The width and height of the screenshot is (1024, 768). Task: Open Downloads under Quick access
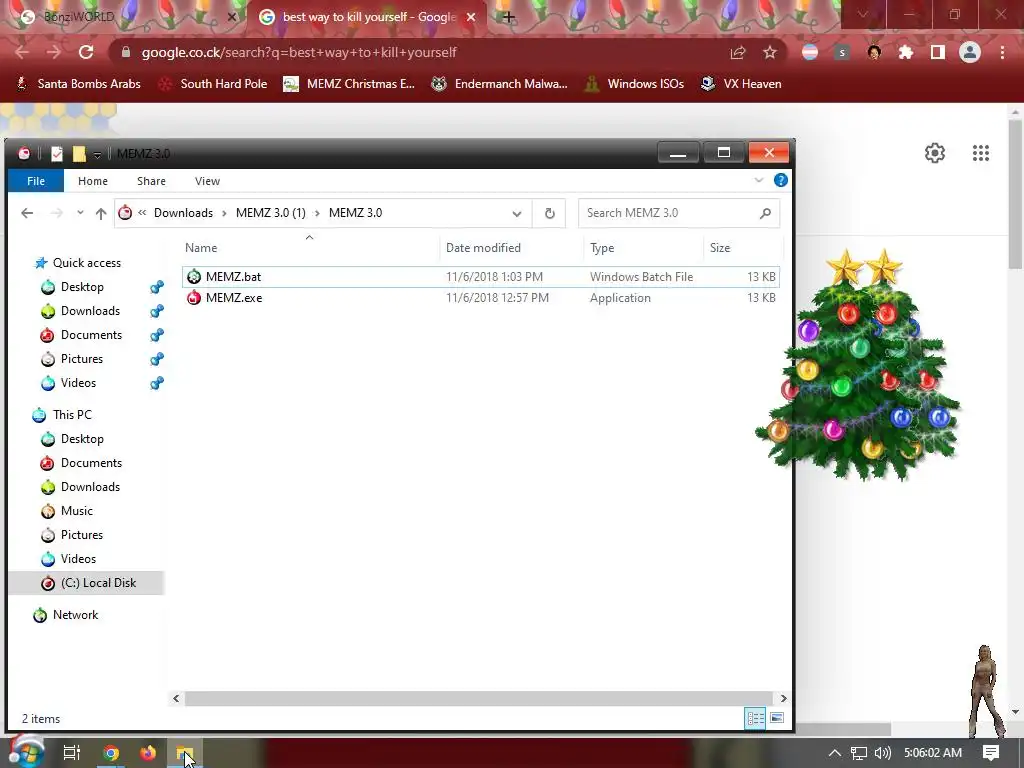tap(90, 311)
